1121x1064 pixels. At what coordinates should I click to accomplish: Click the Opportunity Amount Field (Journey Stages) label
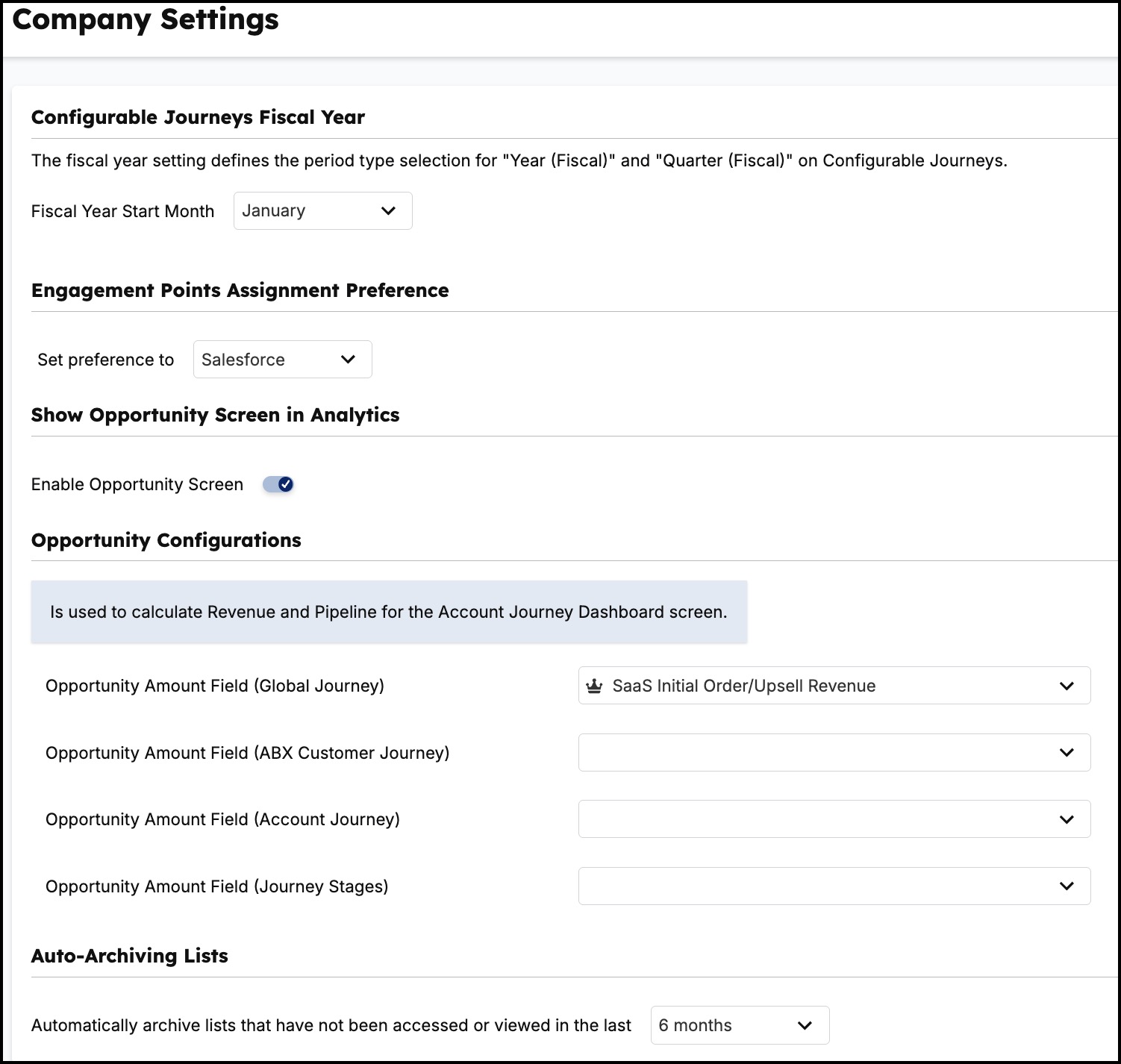coord(217,886)
